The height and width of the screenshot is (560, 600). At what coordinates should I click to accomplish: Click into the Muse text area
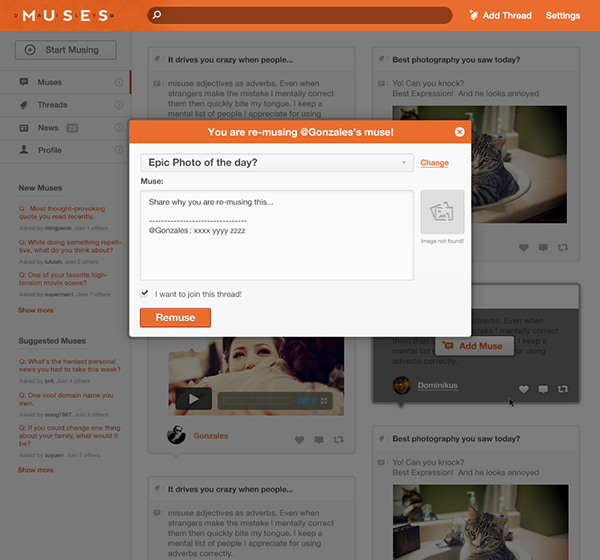click(x=277, y=235)
